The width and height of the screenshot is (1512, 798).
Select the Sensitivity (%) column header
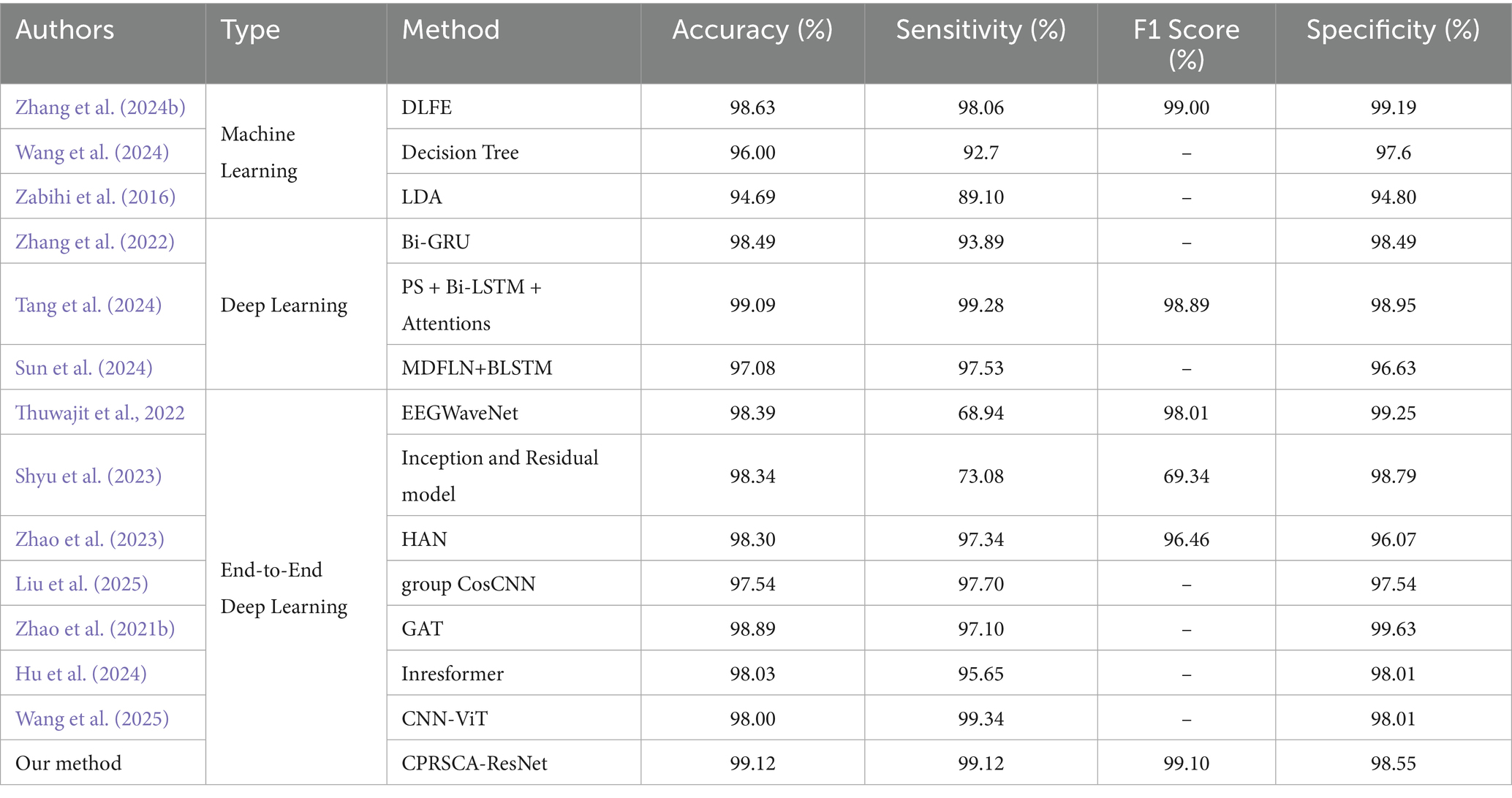pyautogui.click(x=980, y=30)
